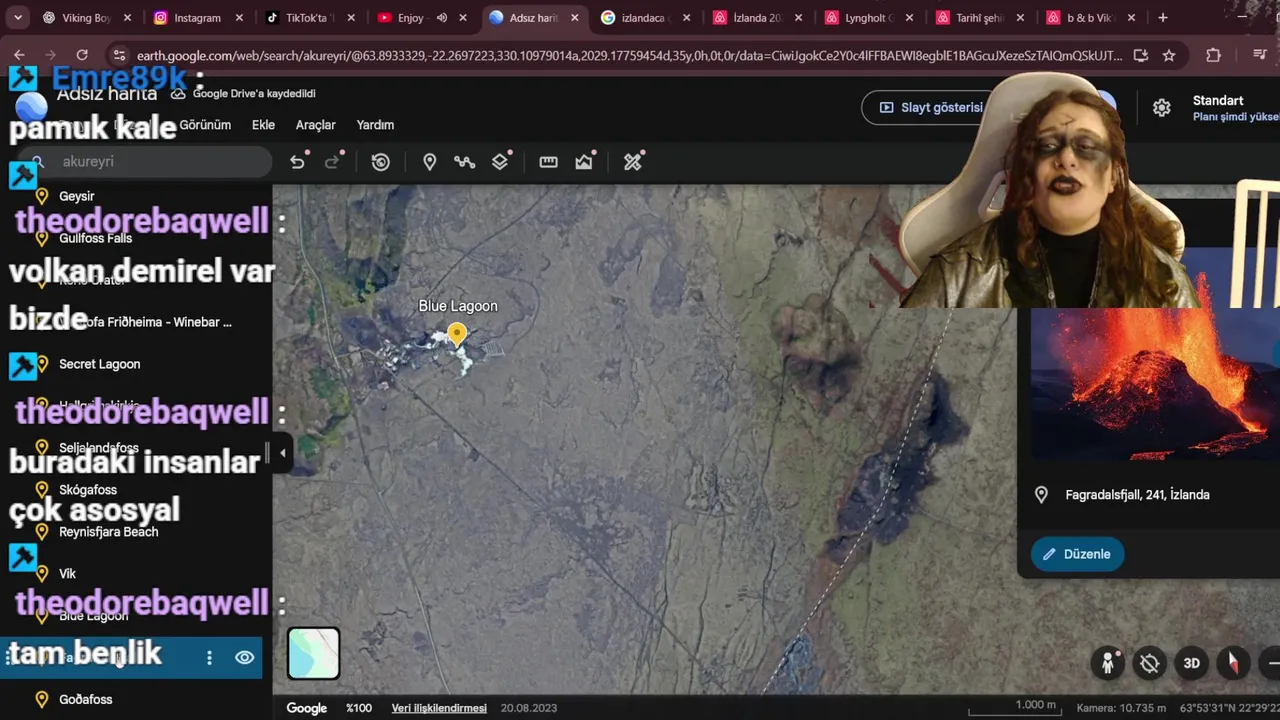Select Gullfoss Falls in the places list

pos(96,238)
